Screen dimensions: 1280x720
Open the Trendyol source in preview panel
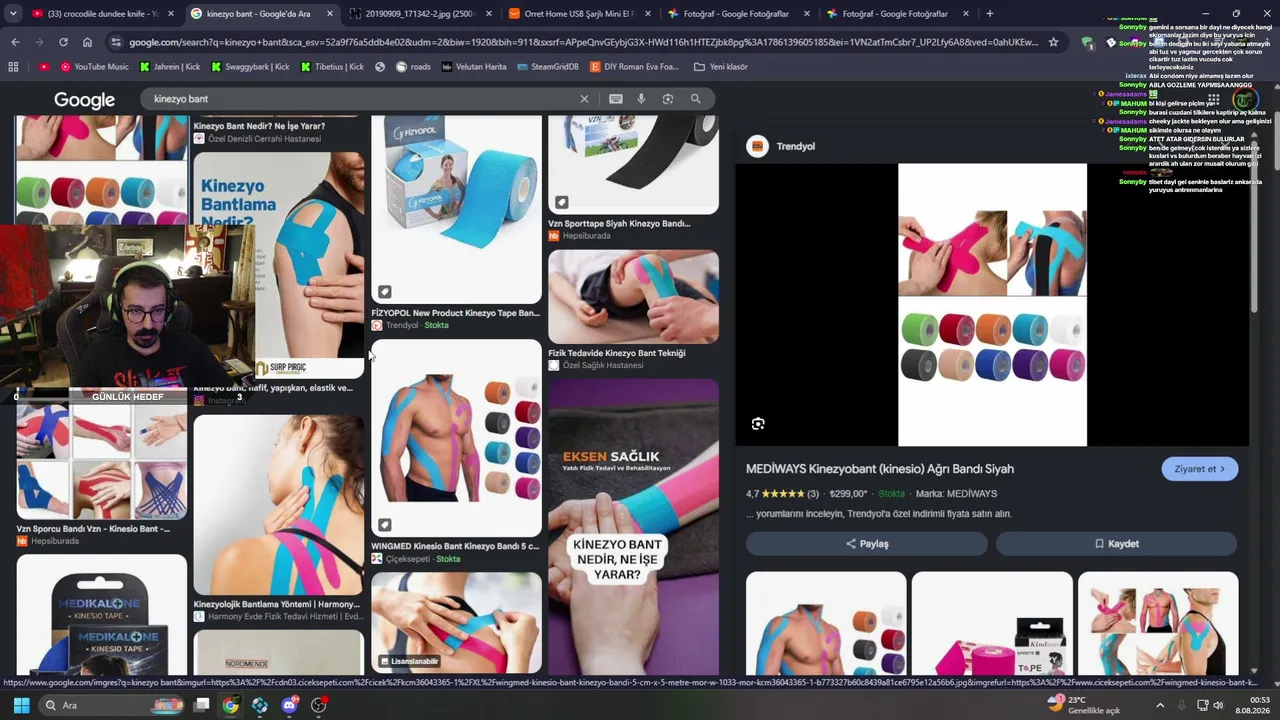click(782, 146)
